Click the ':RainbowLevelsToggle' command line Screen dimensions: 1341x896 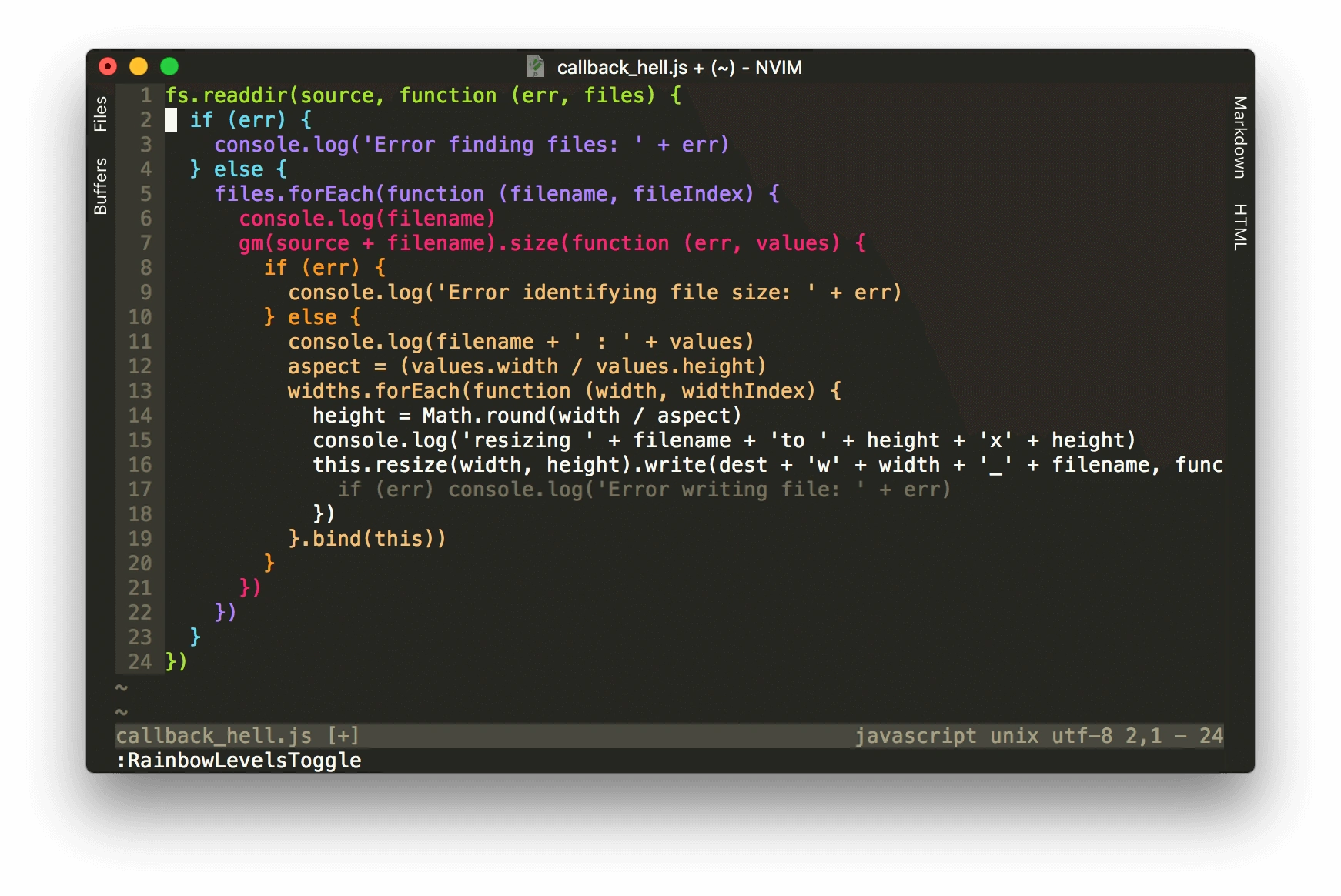click(x=239, y=761)
